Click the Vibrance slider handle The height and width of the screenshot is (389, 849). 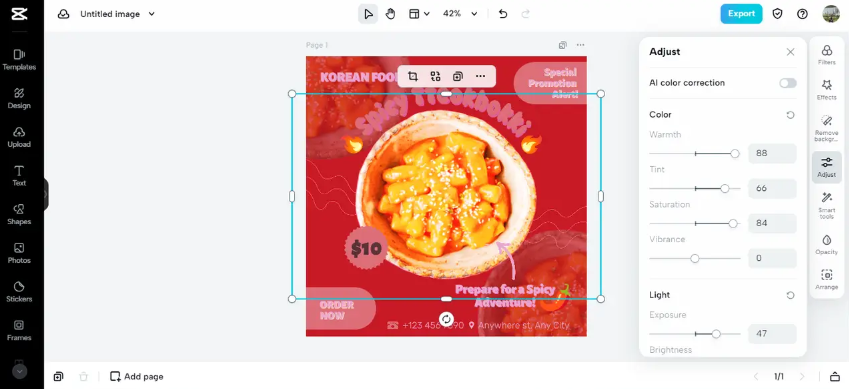pos(694,258)
